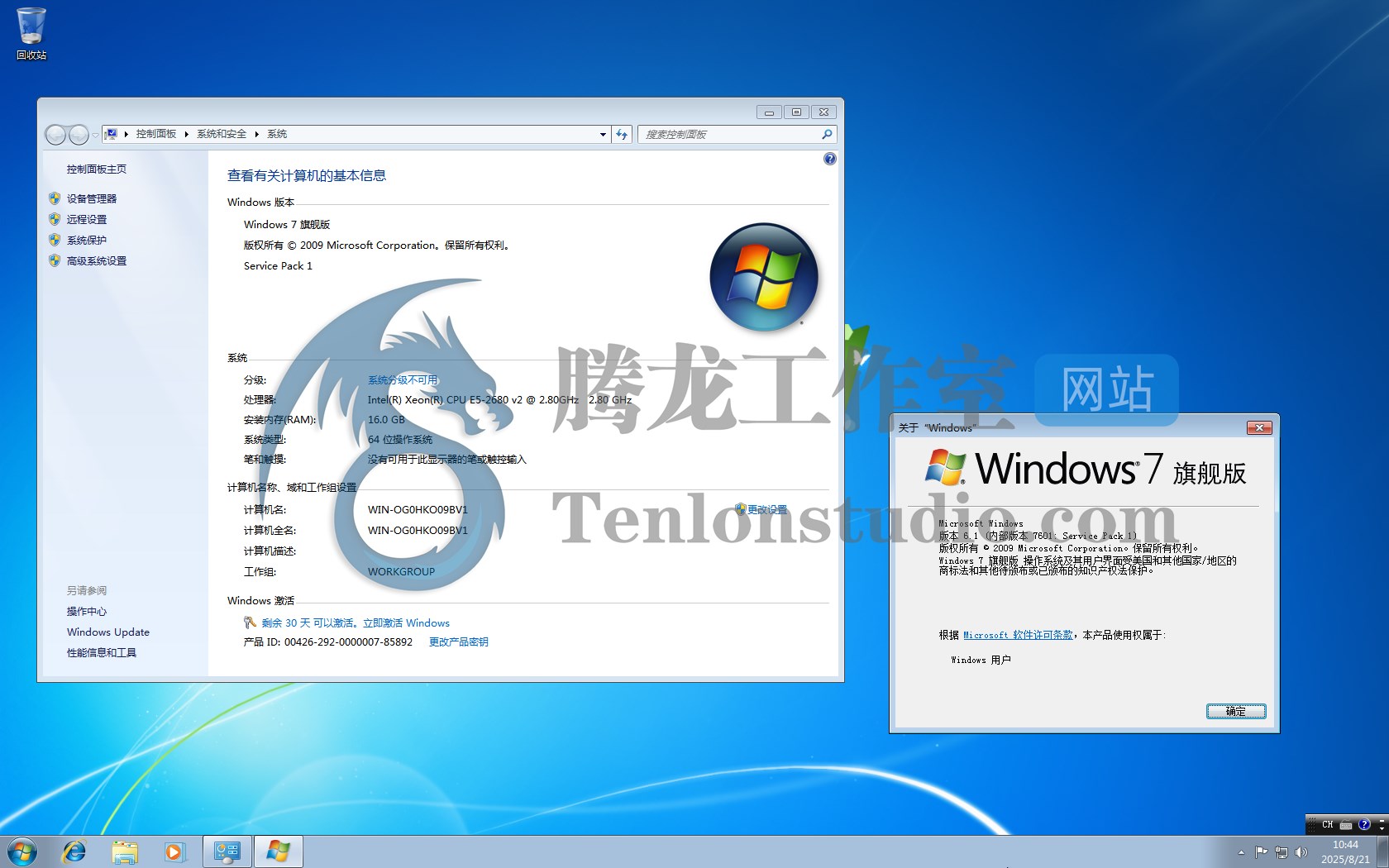1389x868 pixels.
Task: Expand the address bar history dropdown
Action: [603, 134]
